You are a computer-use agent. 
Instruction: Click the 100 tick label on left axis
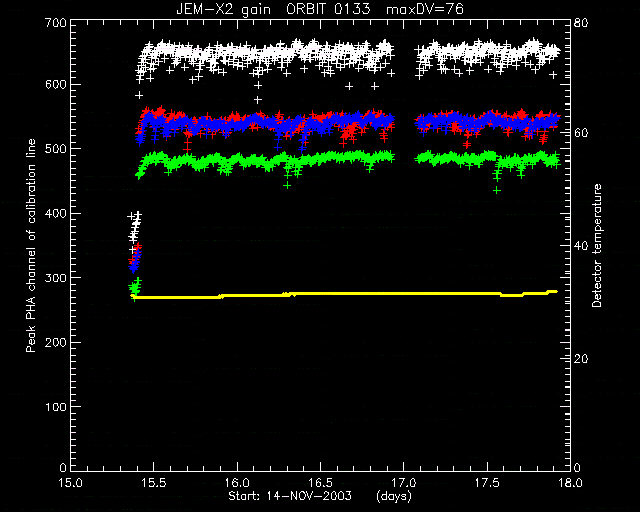[x=55, y=407]
